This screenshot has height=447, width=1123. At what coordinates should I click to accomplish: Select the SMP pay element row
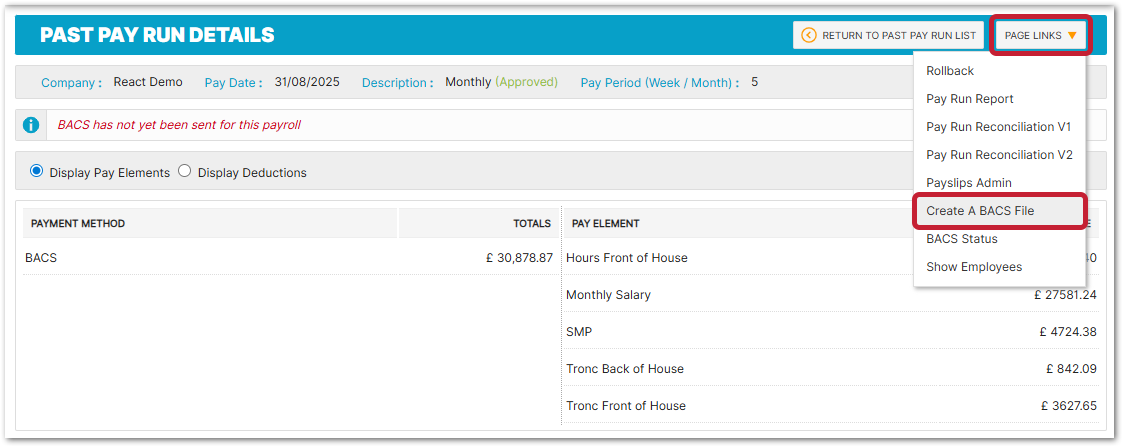tap(580, 331)
